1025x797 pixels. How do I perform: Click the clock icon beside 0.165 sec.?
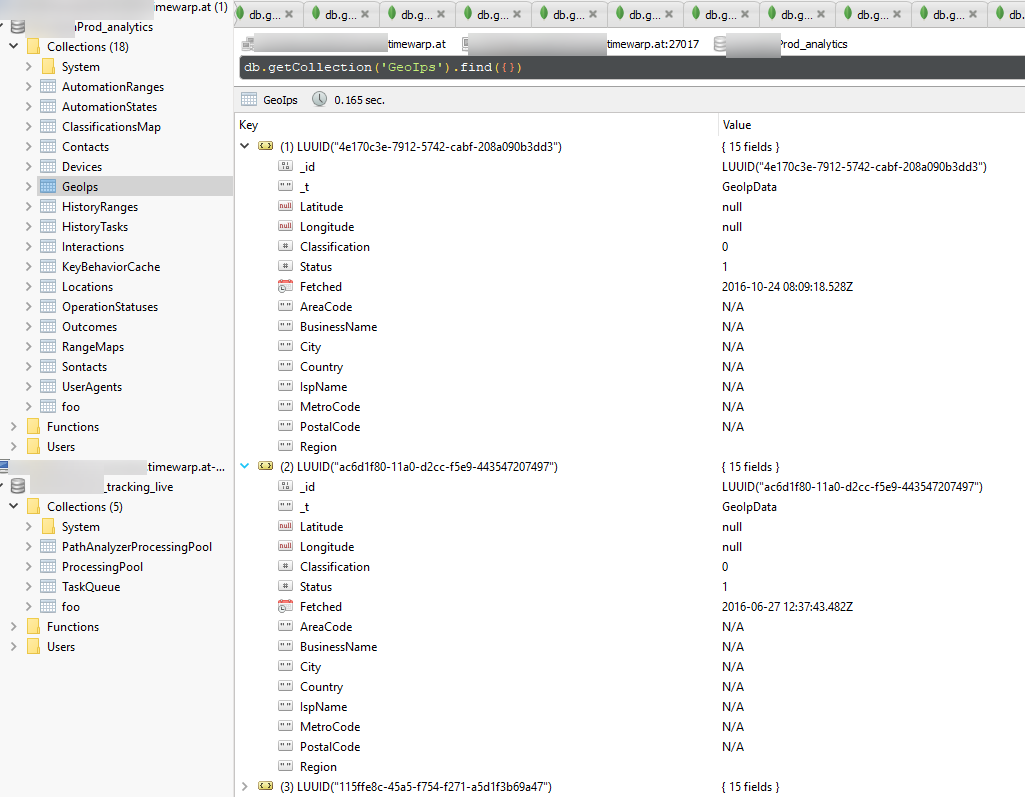319,99
